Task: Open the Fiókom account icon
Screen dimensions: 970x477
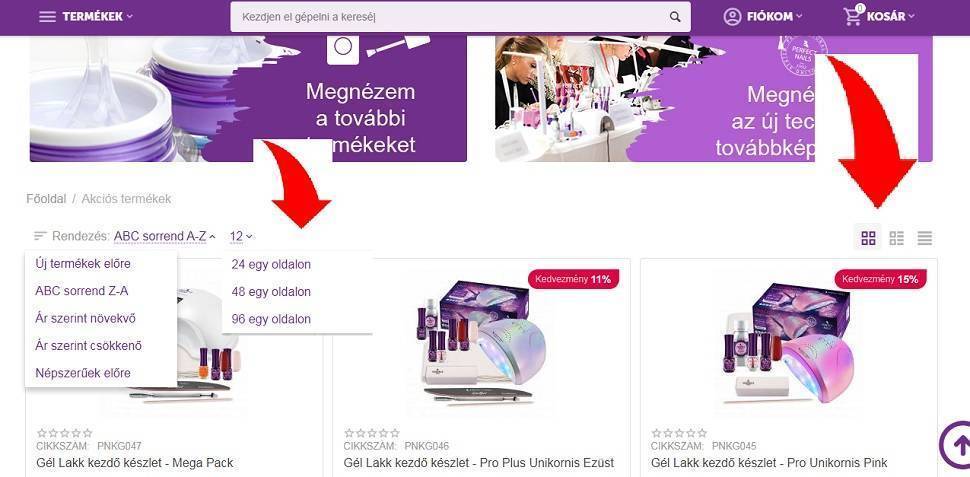Action: [732, 17]
